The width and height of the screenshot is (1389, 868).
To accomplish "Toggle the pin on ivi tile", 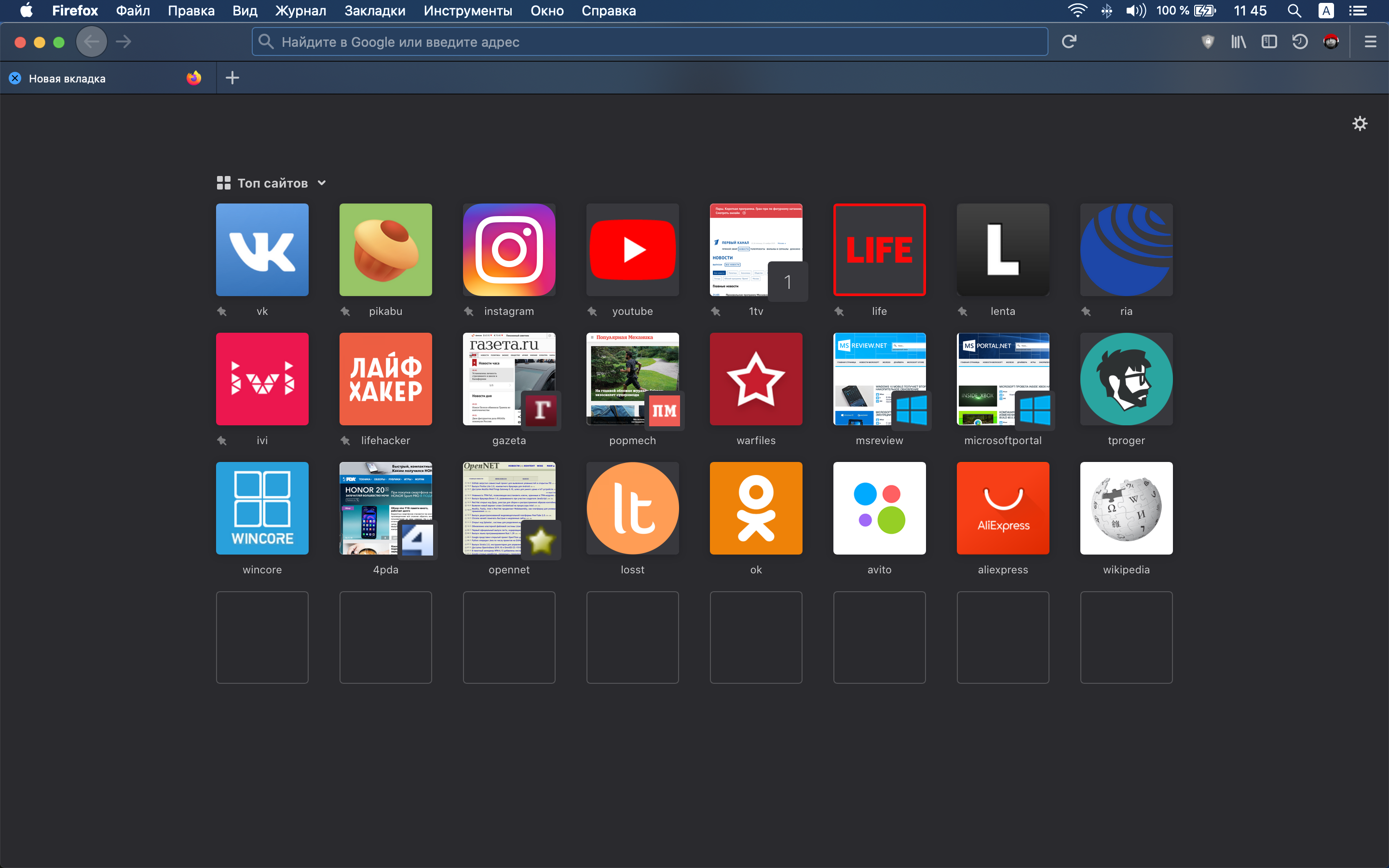I will click(221, 440).
